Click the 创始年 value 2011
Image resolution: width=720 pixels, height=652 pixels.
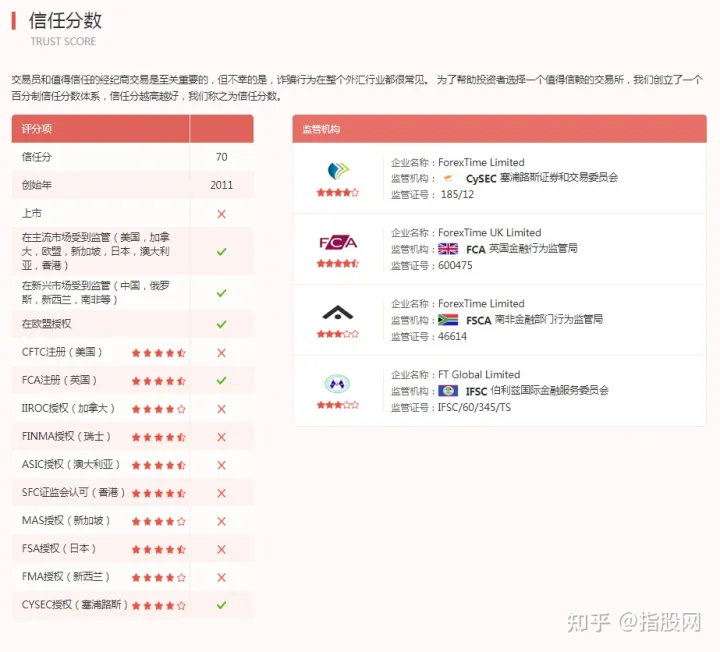221,185
